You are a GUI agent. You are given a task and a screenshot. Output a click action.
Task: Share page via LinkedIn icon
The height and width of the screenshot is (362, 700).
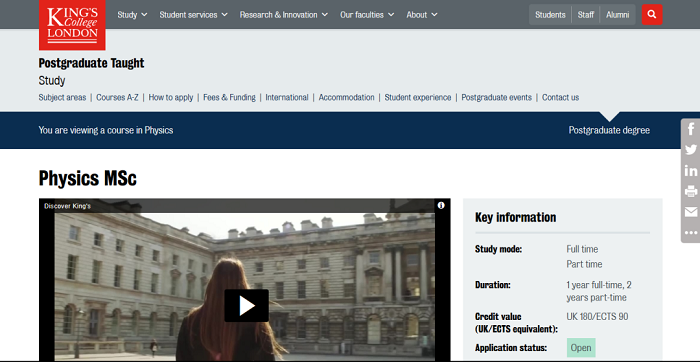click(x=691, y=171)
